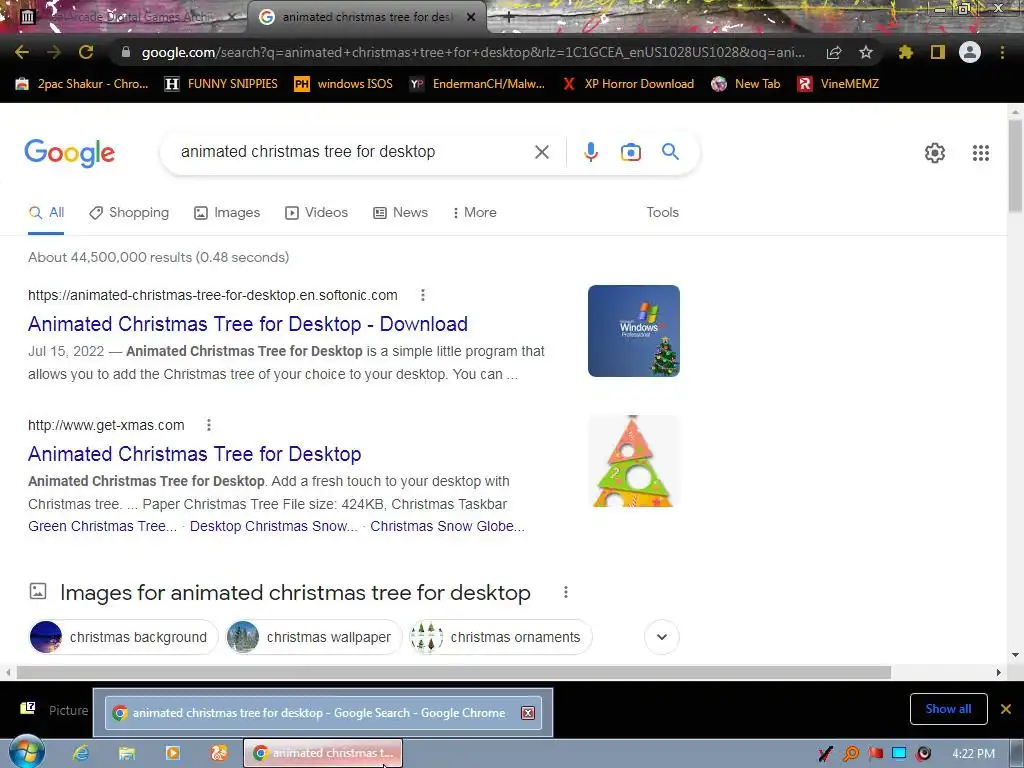Click the Chrome taskbar button
Screen dimensions: 1024x768
click(x=323, y=753)
